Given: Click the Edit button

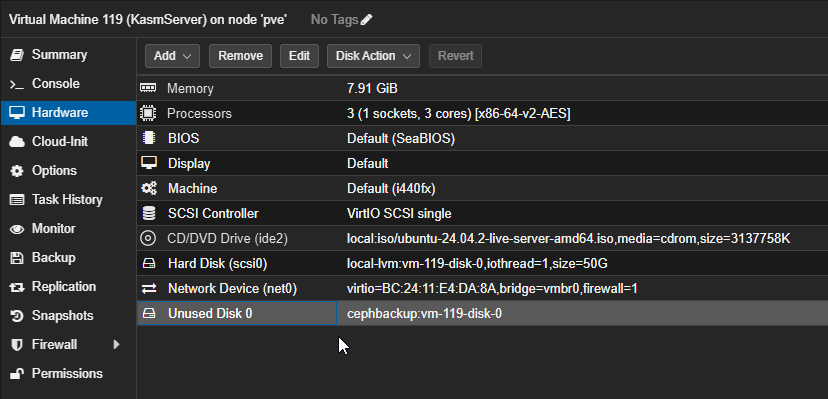Looking at the screenshot, I should coord(299,56).
